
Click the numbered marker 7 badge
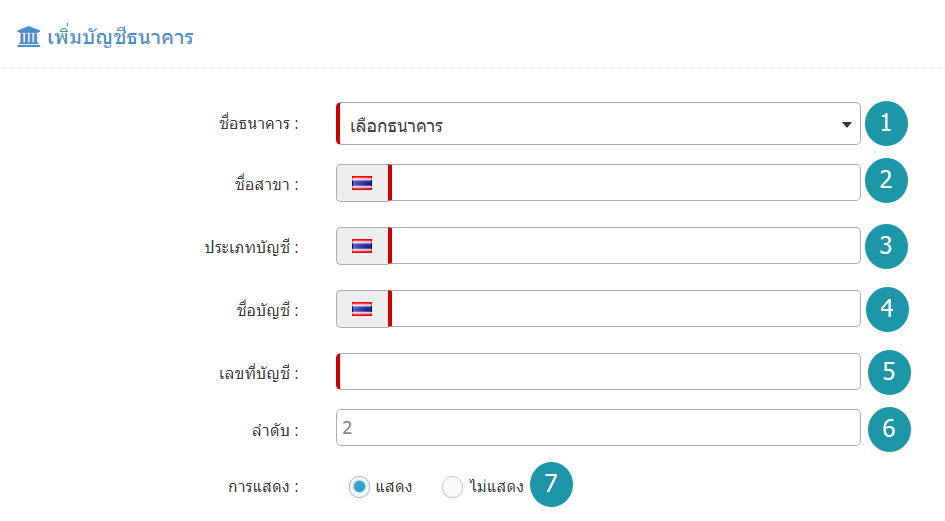[x=551, y=484]
